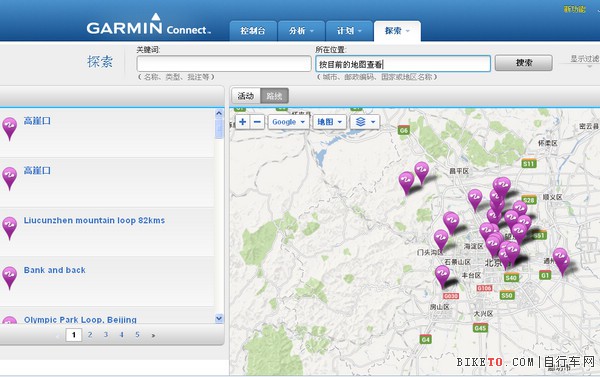Click pin icon beside first 高崖口

(10, 129)
